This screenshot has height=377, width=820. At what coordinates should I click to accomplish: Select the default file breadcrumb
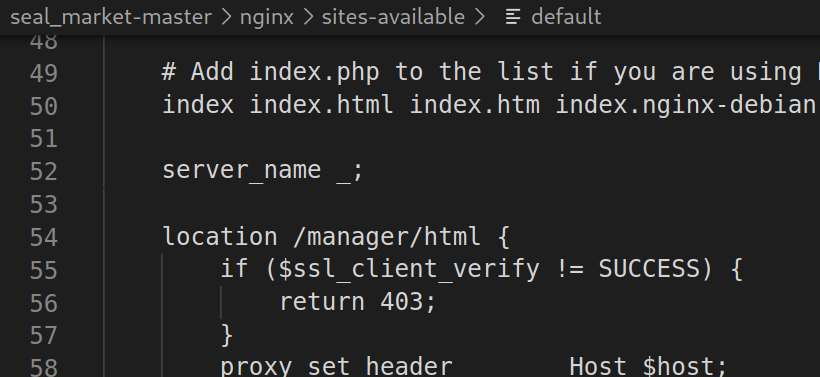[x=566, y=17]
